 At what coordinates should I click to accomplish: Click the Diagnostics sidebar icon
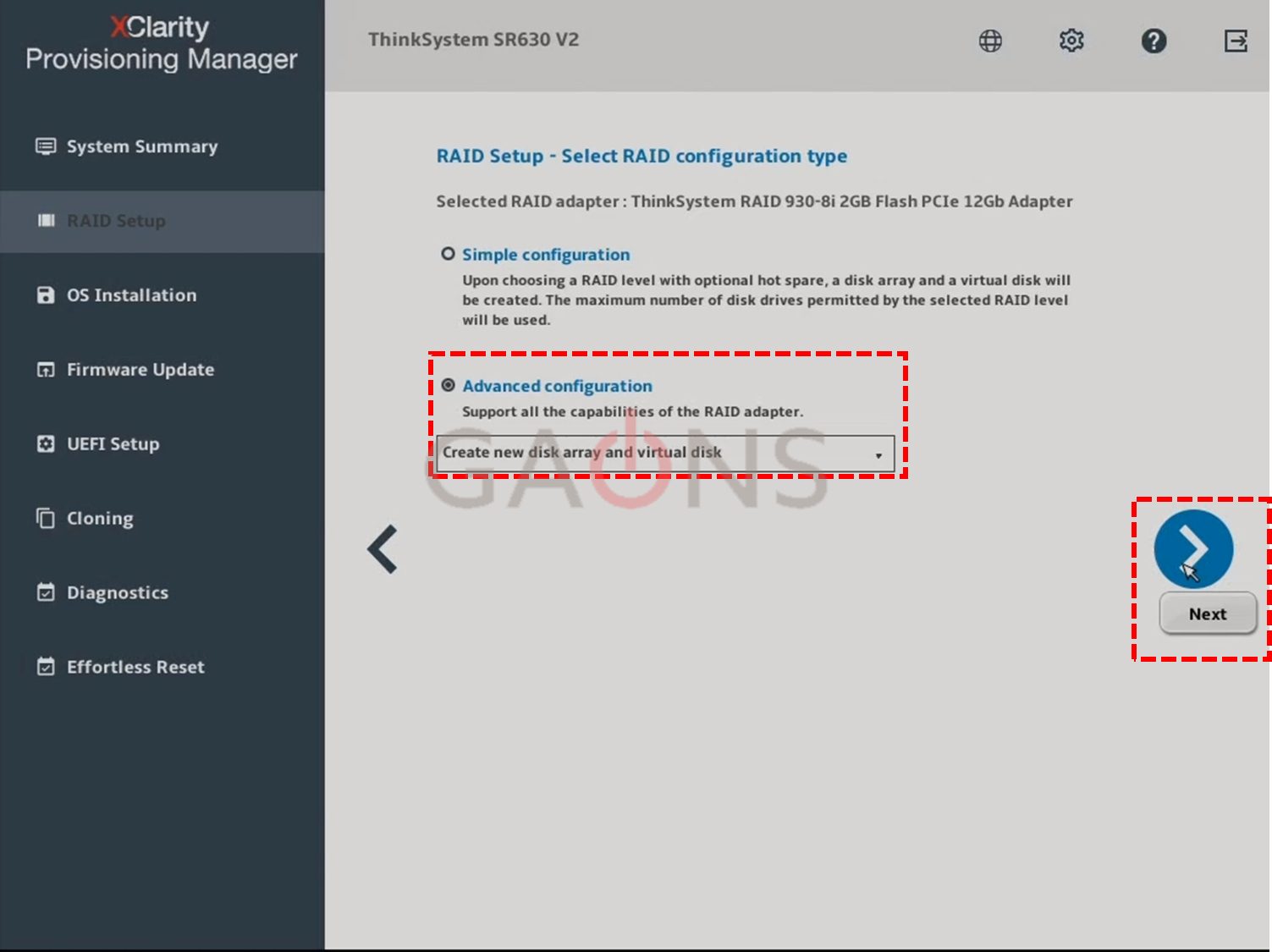pyautogui.click(x=46, y=592)
